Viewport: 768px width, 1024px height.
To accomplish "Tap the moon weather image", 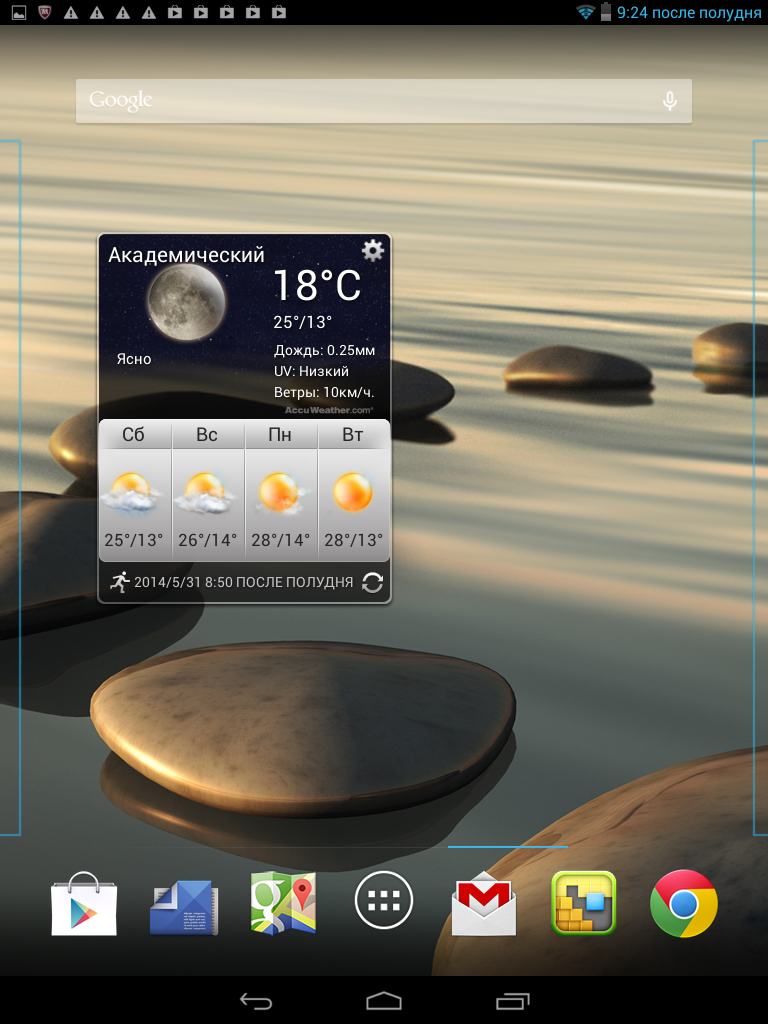I will click(186, 302).
